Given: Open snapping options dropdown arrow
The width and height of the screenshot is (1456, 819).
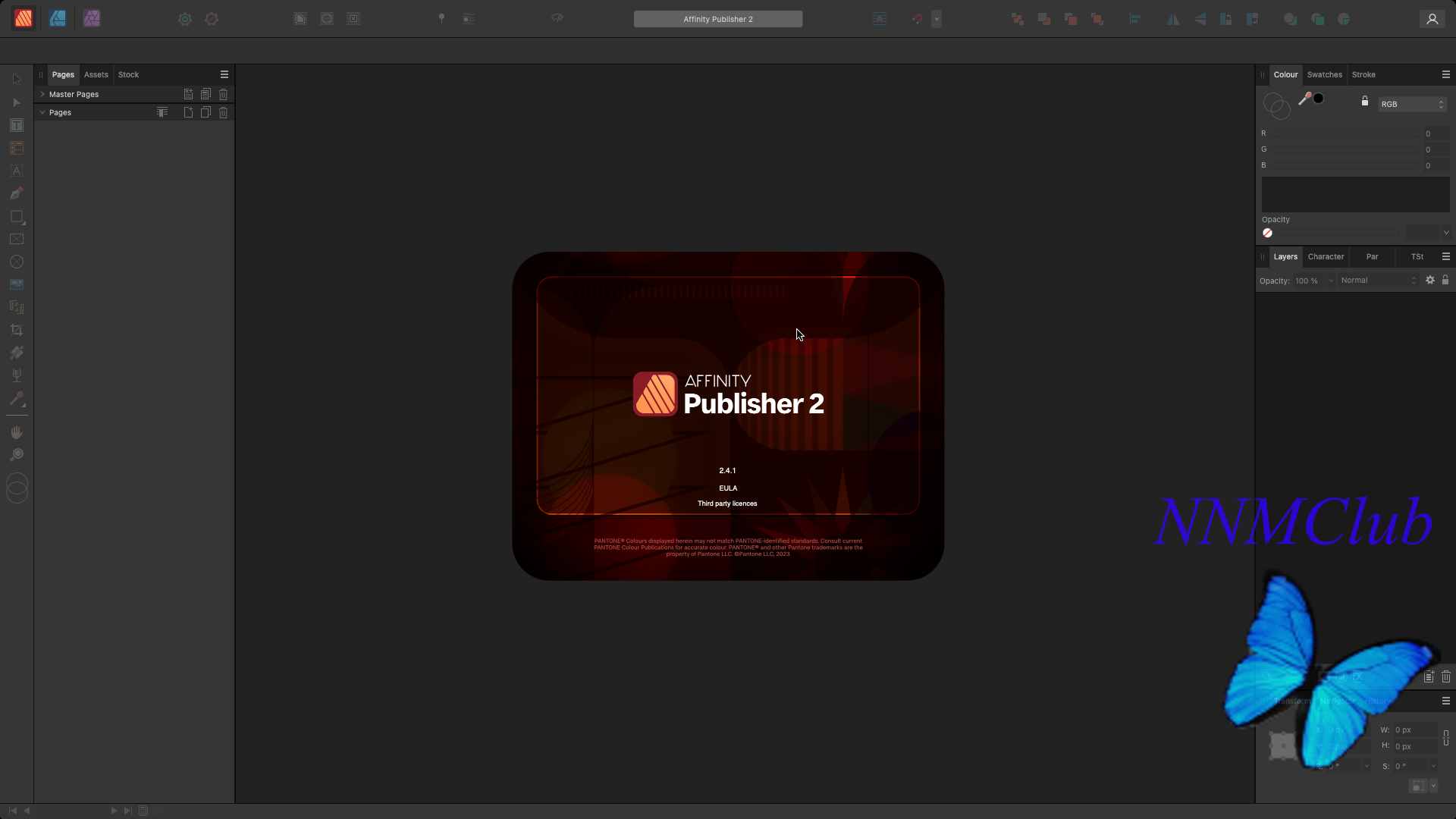Looking at the screenshot, I should [x=937, y=19].
